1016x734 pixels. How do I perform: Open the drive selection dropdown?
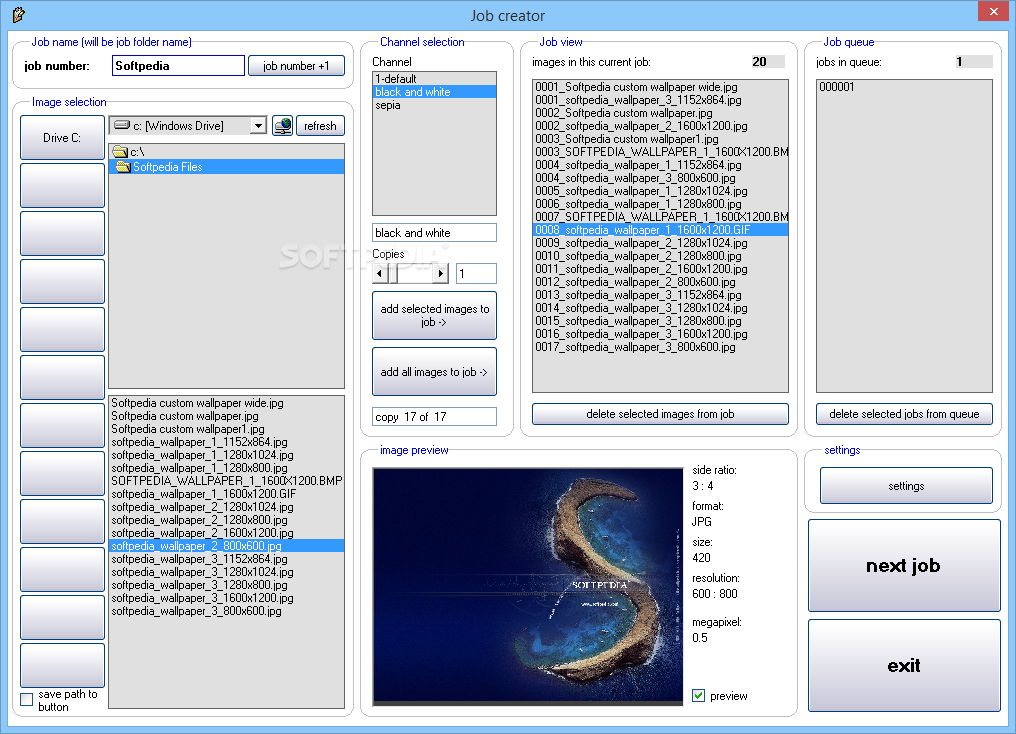pos(259,126)
